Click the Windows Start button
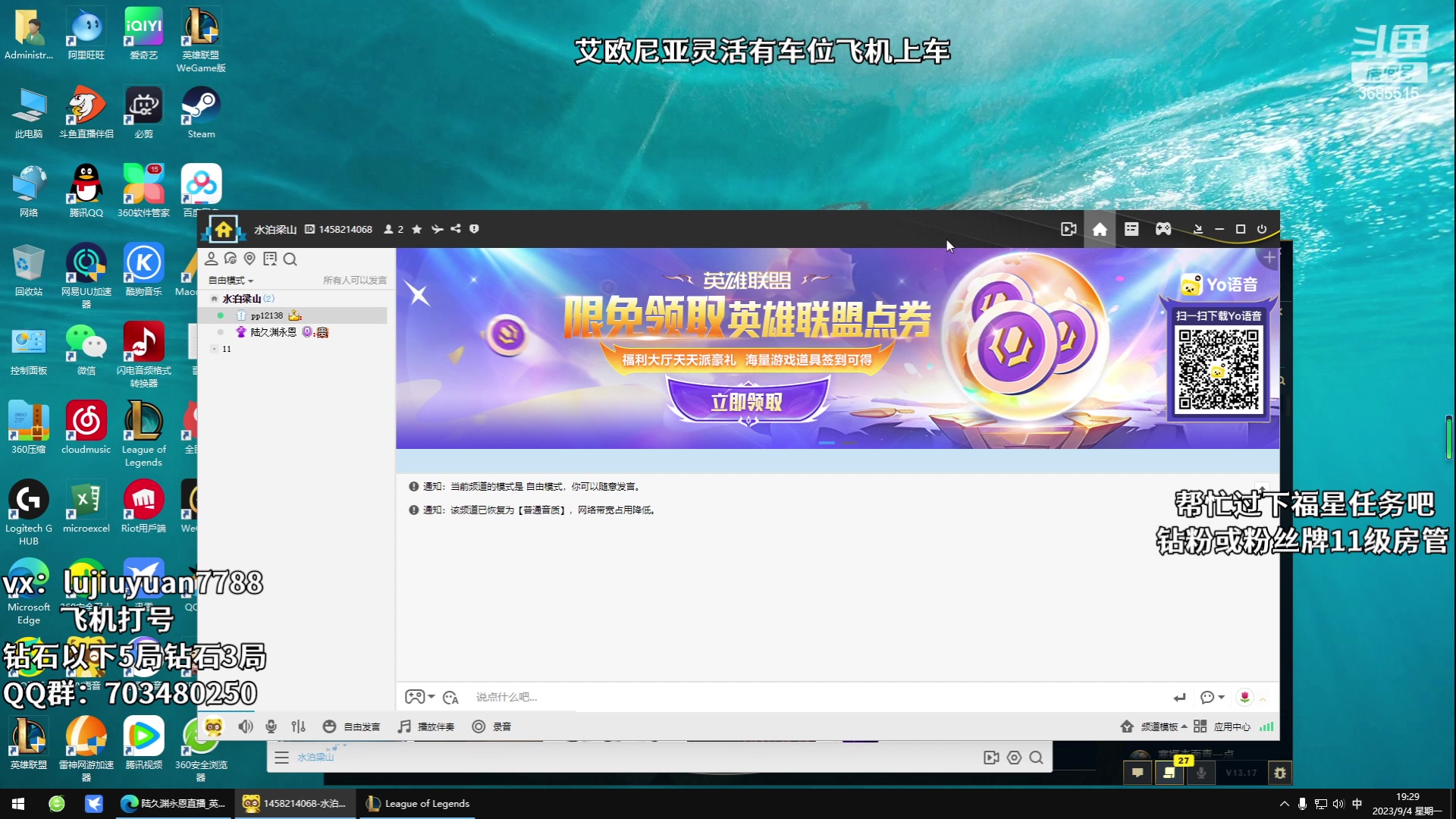1456x819 pixels. (x=18, y=804)
